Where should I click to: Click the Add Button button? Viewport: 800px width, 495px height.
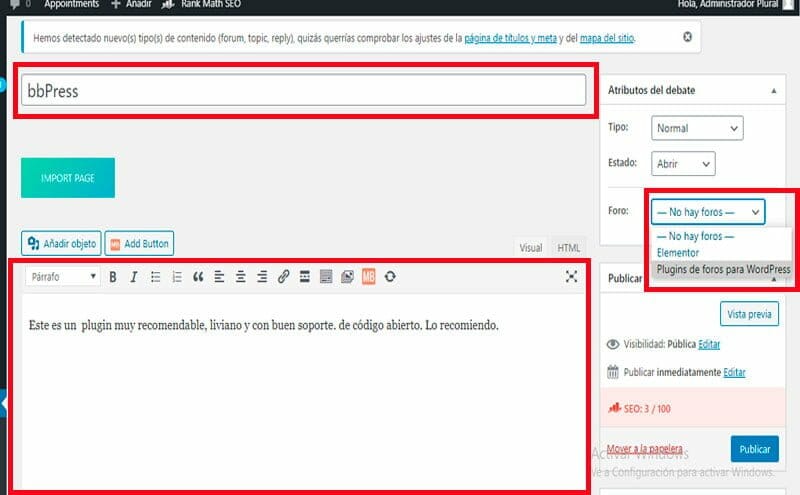click(x=139, y=243)
